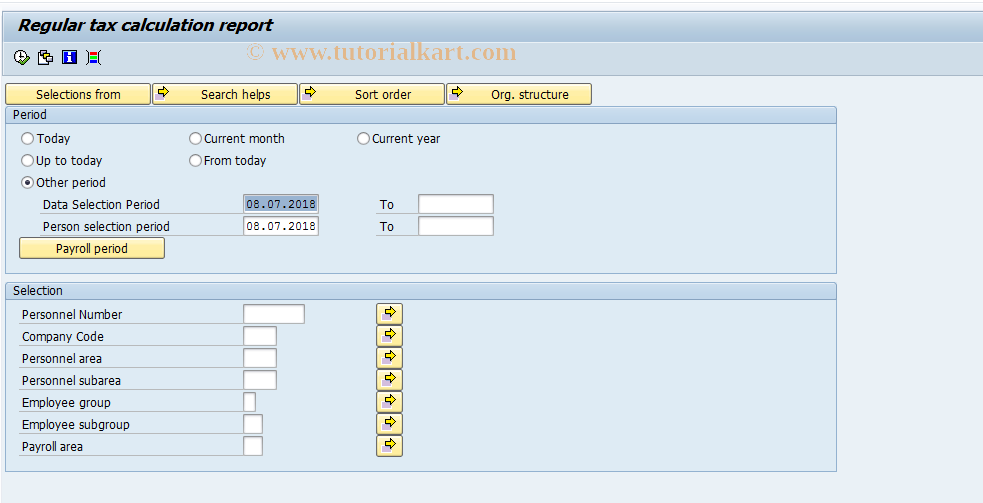The width and height of the screenshot is (983, 503).
Task: Open multiple selection for Employee subgroup
Action: coord(389,424)
